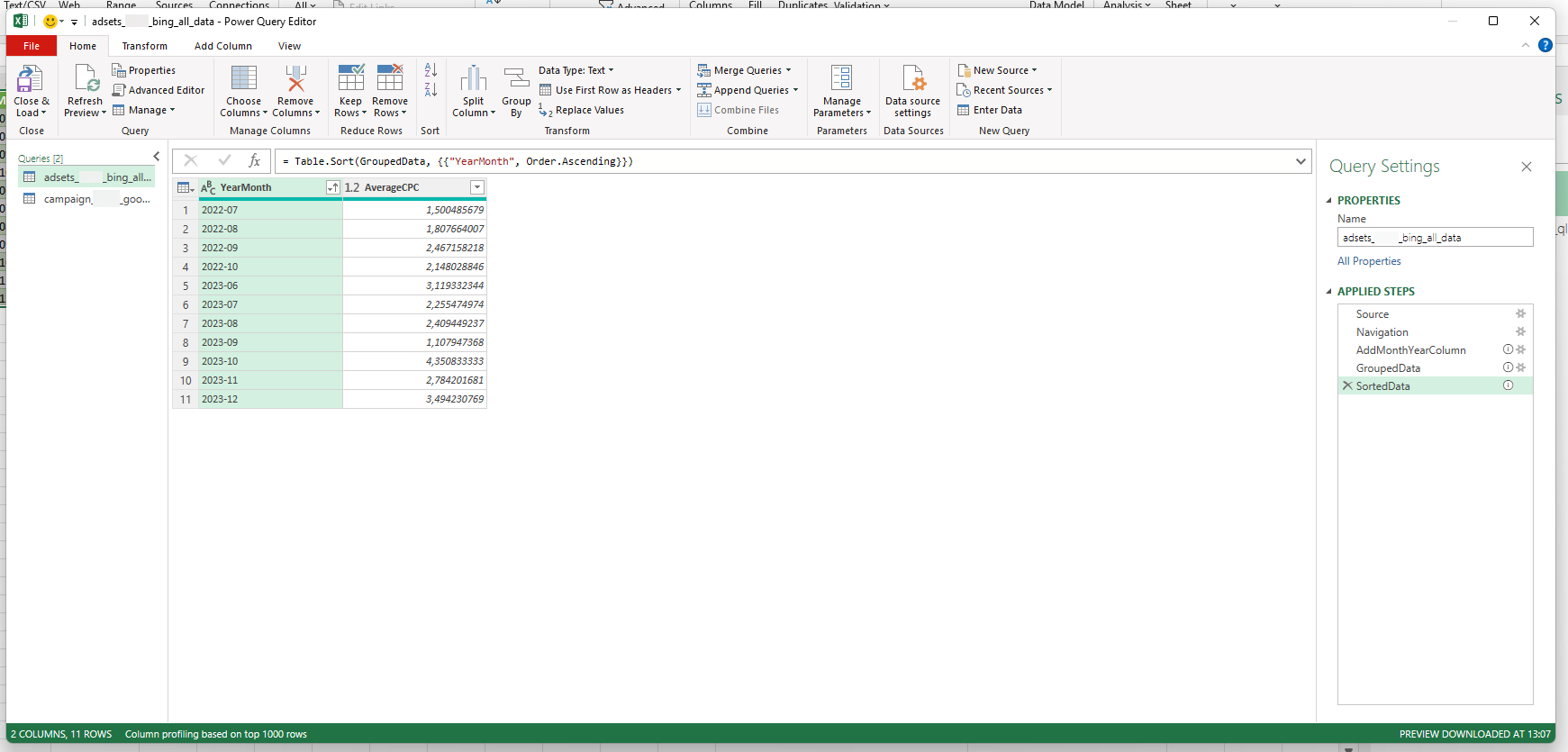
Task: Open the Data Type: Text dropdown
Action: [x=576, y=70]
